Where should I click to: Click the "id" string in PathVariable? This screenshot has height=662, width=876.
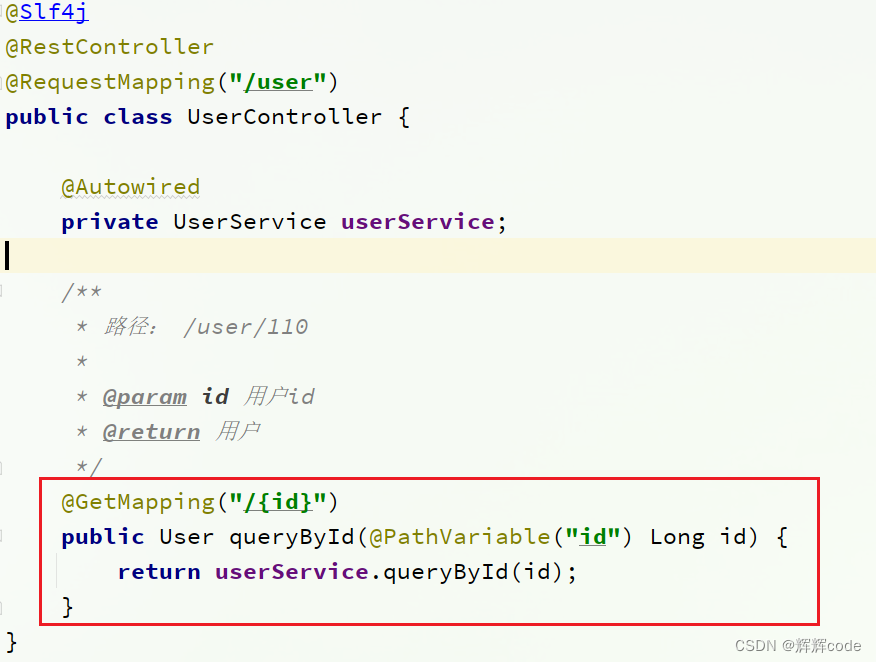pos(593,537)
